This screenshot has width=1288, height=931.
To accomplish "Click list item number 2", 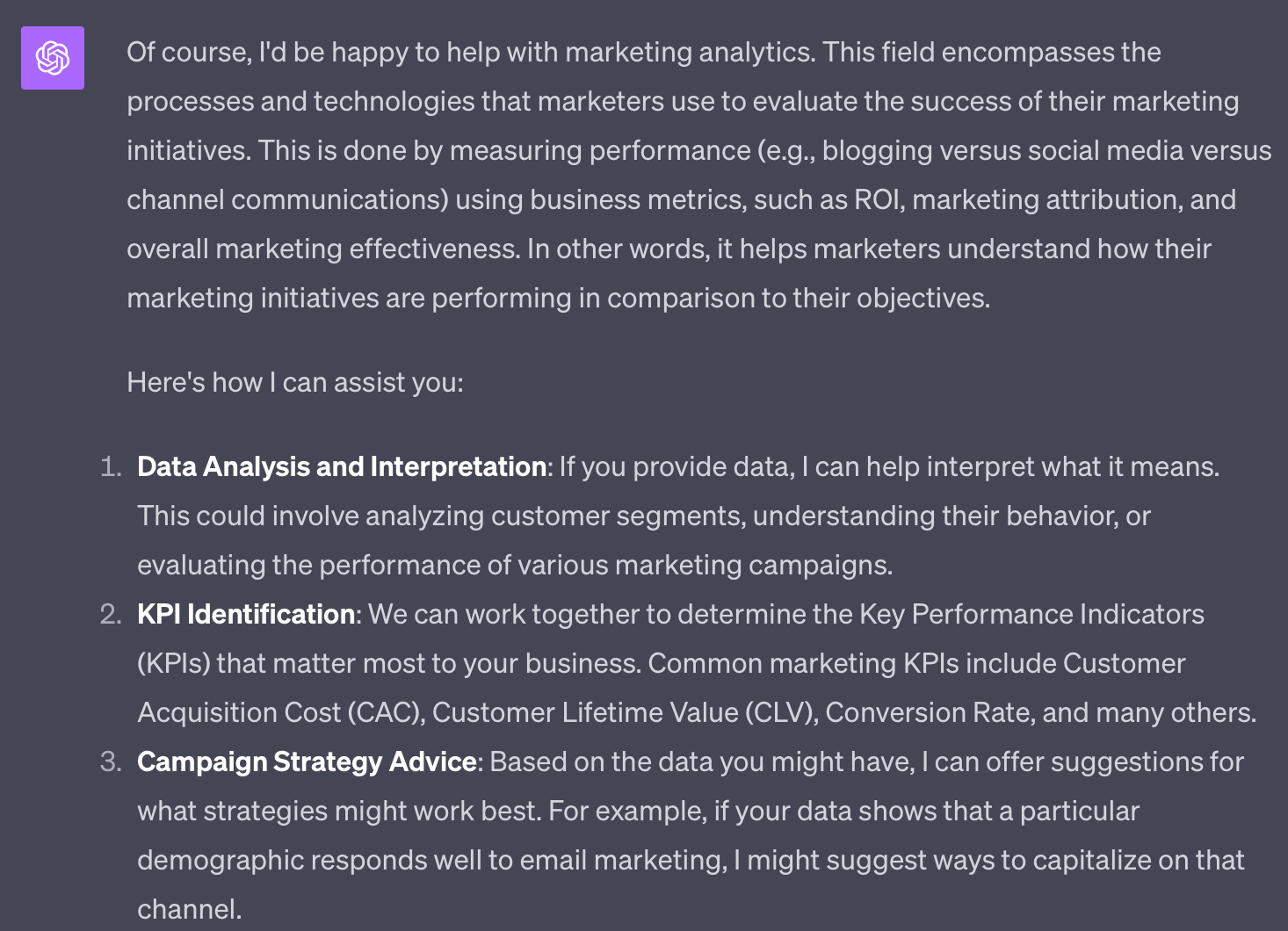I will pyautogui.click(x=111, y=614).
